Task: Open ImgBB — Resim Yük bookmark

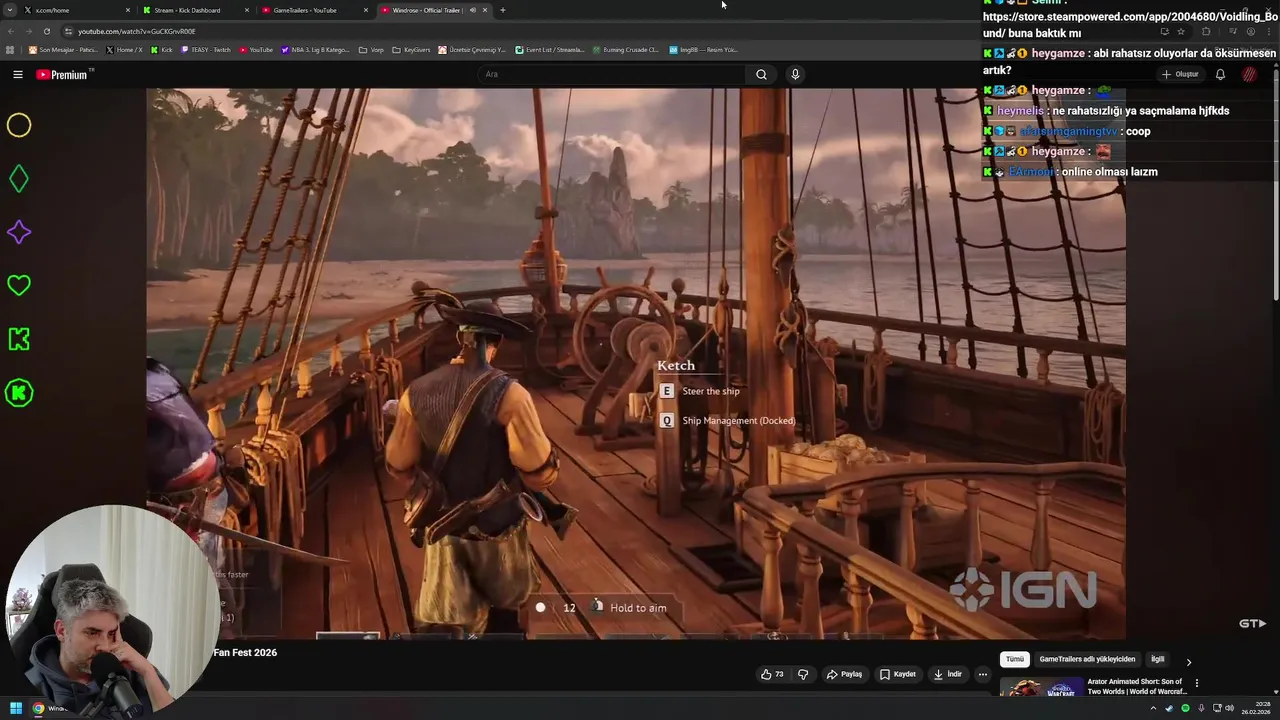Action: [703, 49]
